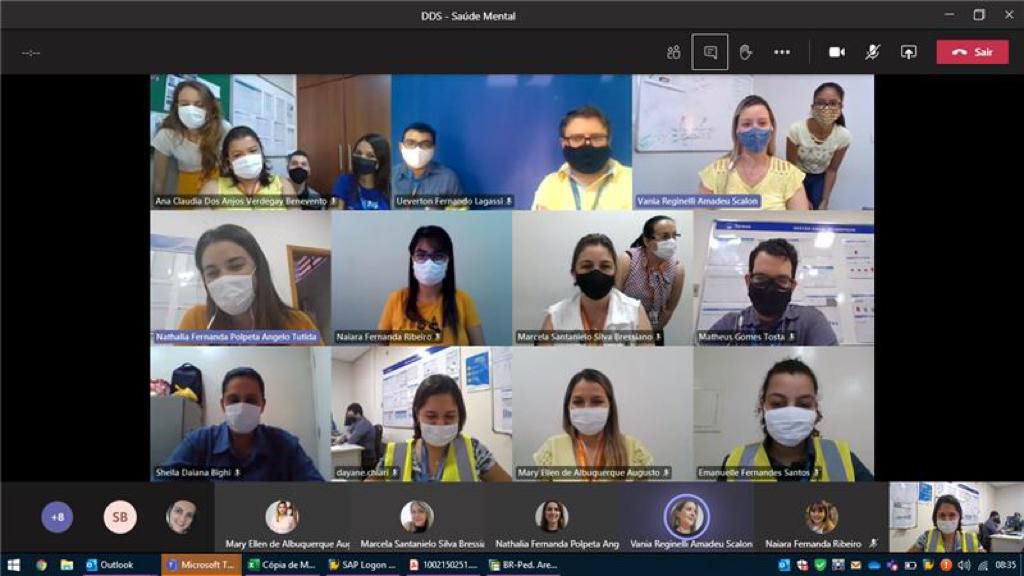1024x576 pixels.
Task: Open the more actions ellipsis menu
Action: pos(782,52)
